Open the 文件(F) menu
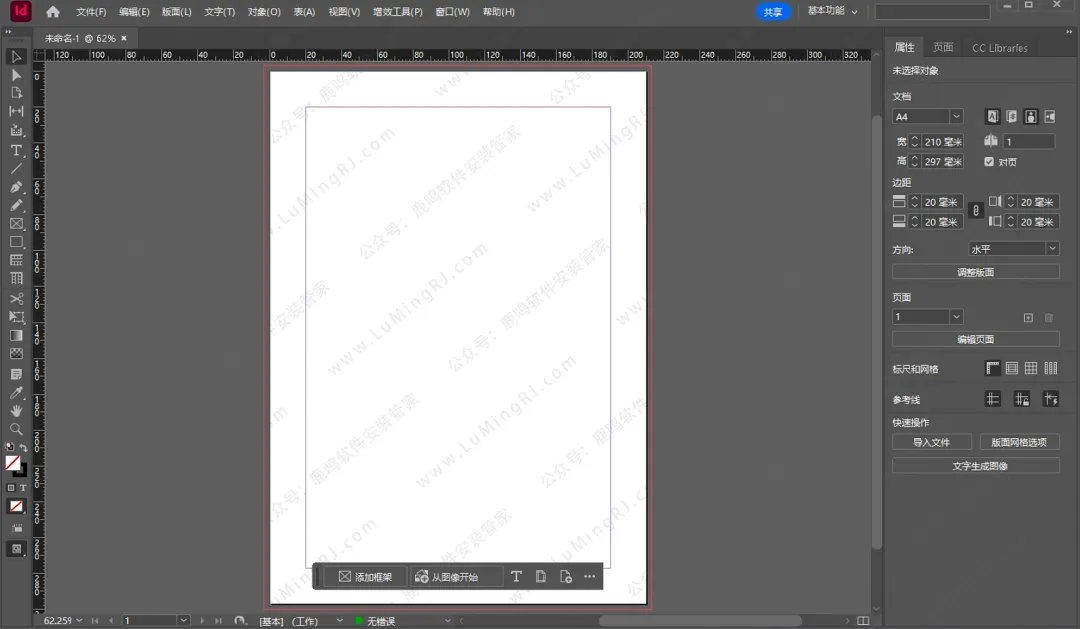This screenshot has height=629, width=1080. 91,12
